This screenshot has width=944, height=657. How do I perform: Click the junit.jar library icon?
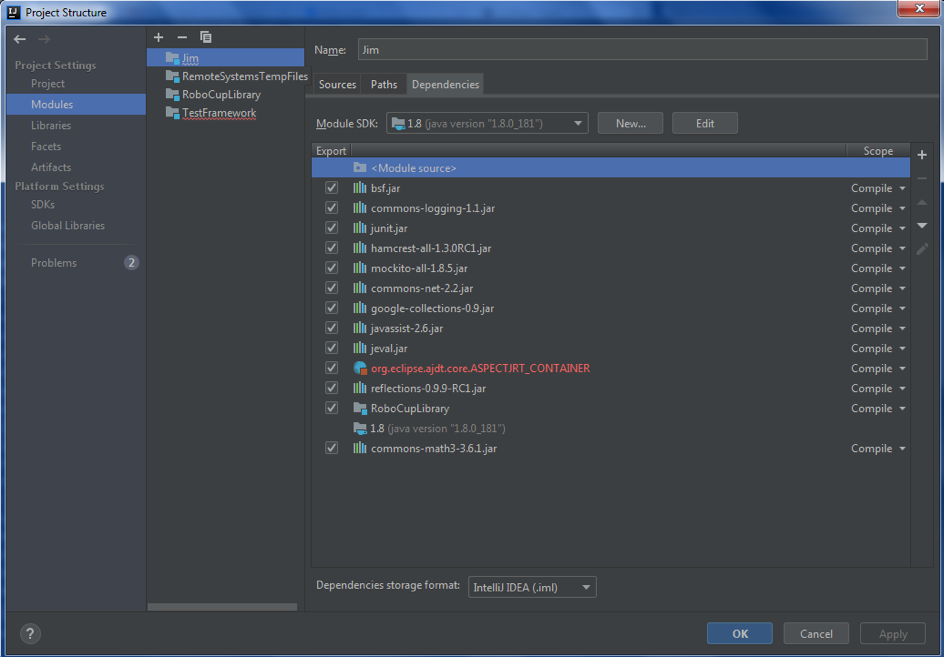[x=359, y=228]
